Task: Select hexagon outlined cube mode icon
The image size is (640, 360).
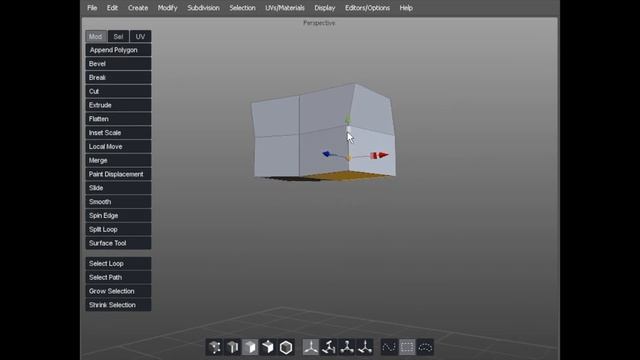Action: click(286, 347)
